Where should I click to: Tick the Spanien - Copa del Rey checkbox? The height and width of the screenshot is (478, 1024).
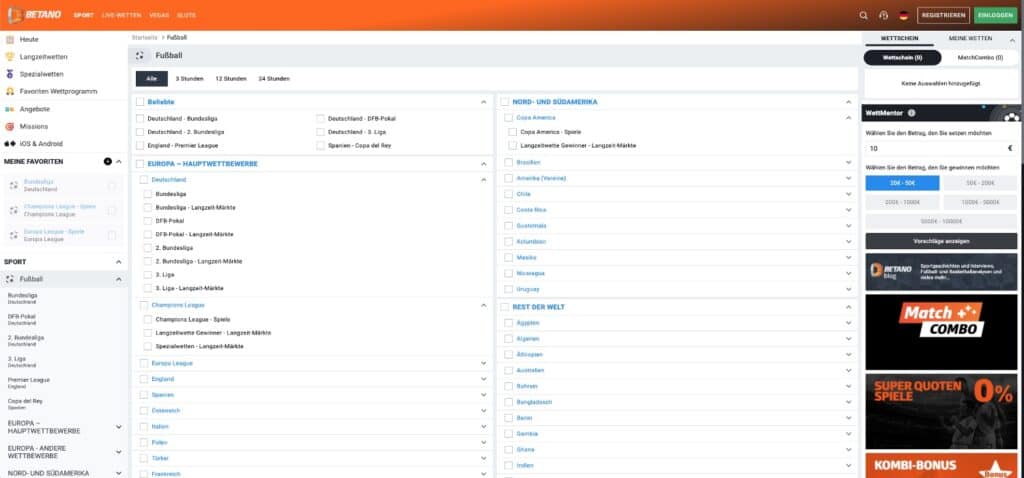(x=321, y=146)
